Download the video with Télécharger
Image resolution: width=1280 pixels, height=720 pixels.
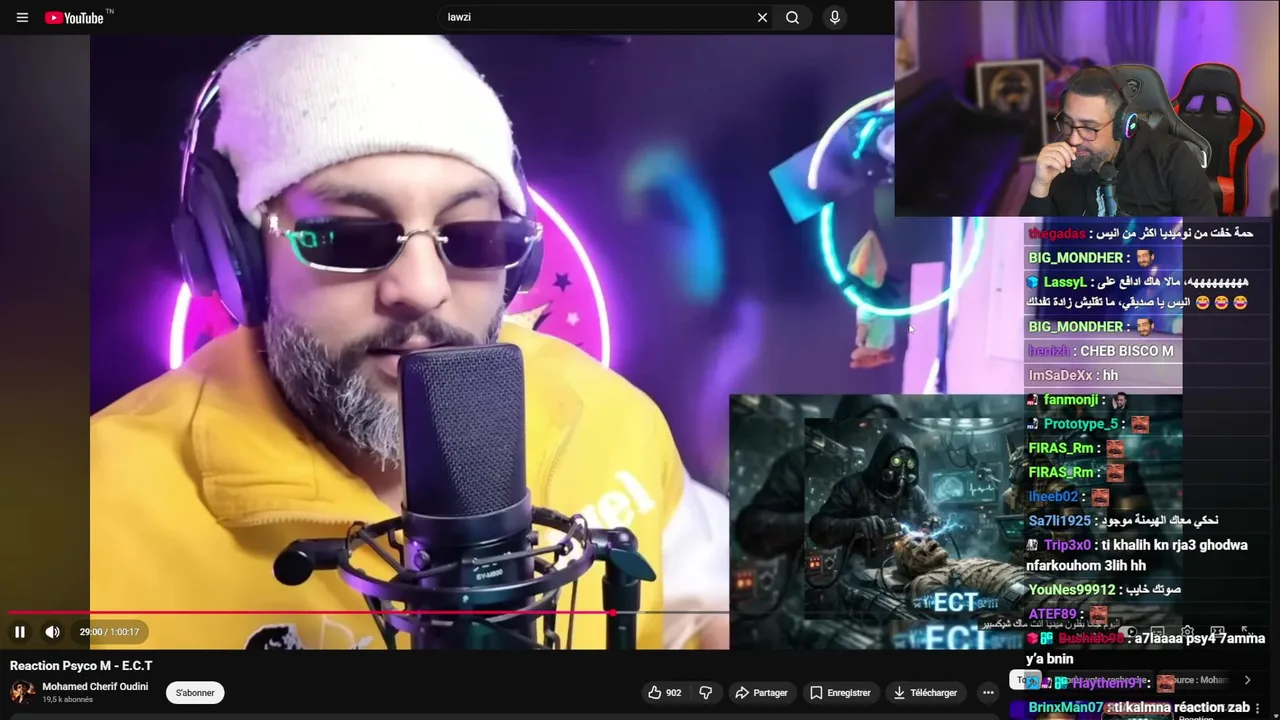[925, 692]
